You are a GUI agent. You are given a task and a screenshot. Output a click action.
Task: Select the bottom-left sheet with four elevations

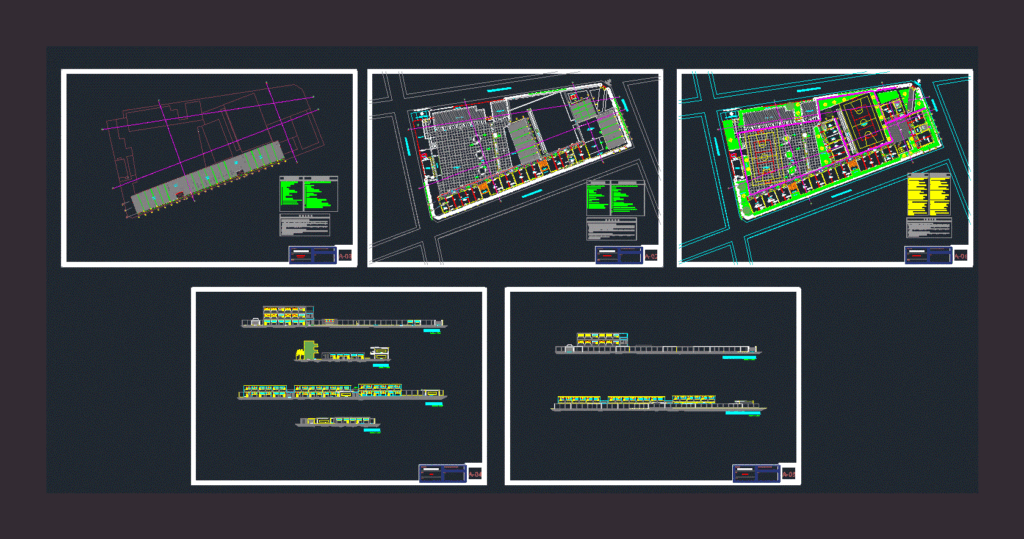(339, 386)
